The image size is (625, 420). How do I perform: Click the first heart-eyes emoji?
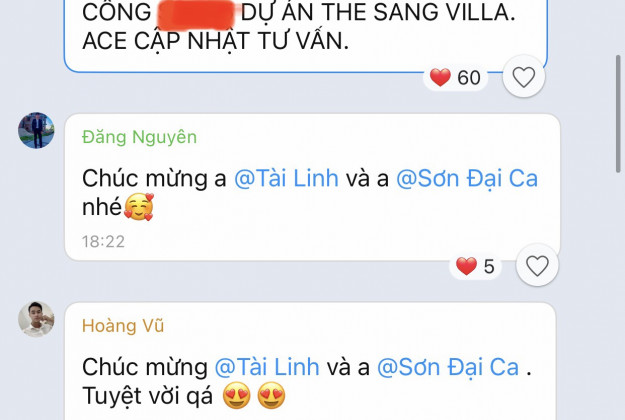237,396
